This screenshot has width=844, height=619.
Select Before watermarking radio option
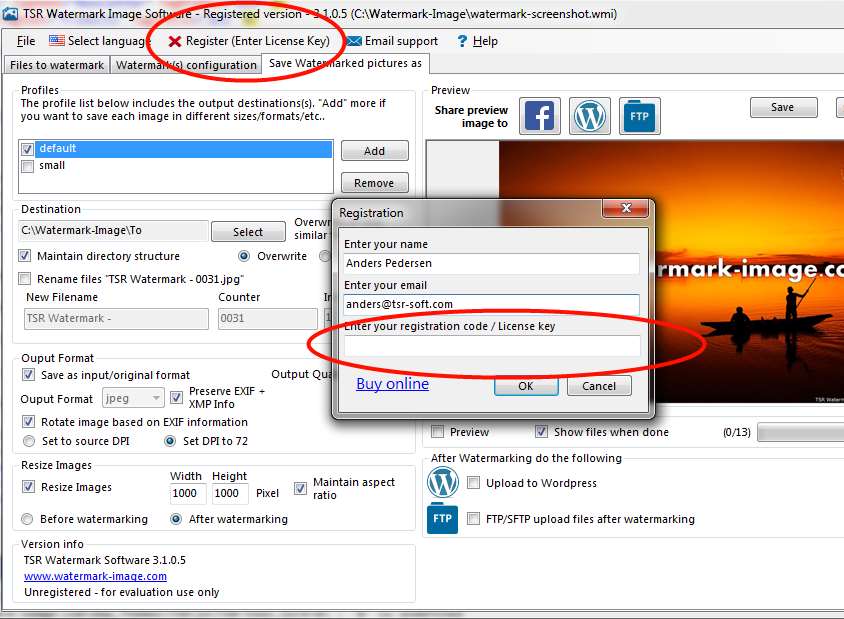click(x=27, y=519)
